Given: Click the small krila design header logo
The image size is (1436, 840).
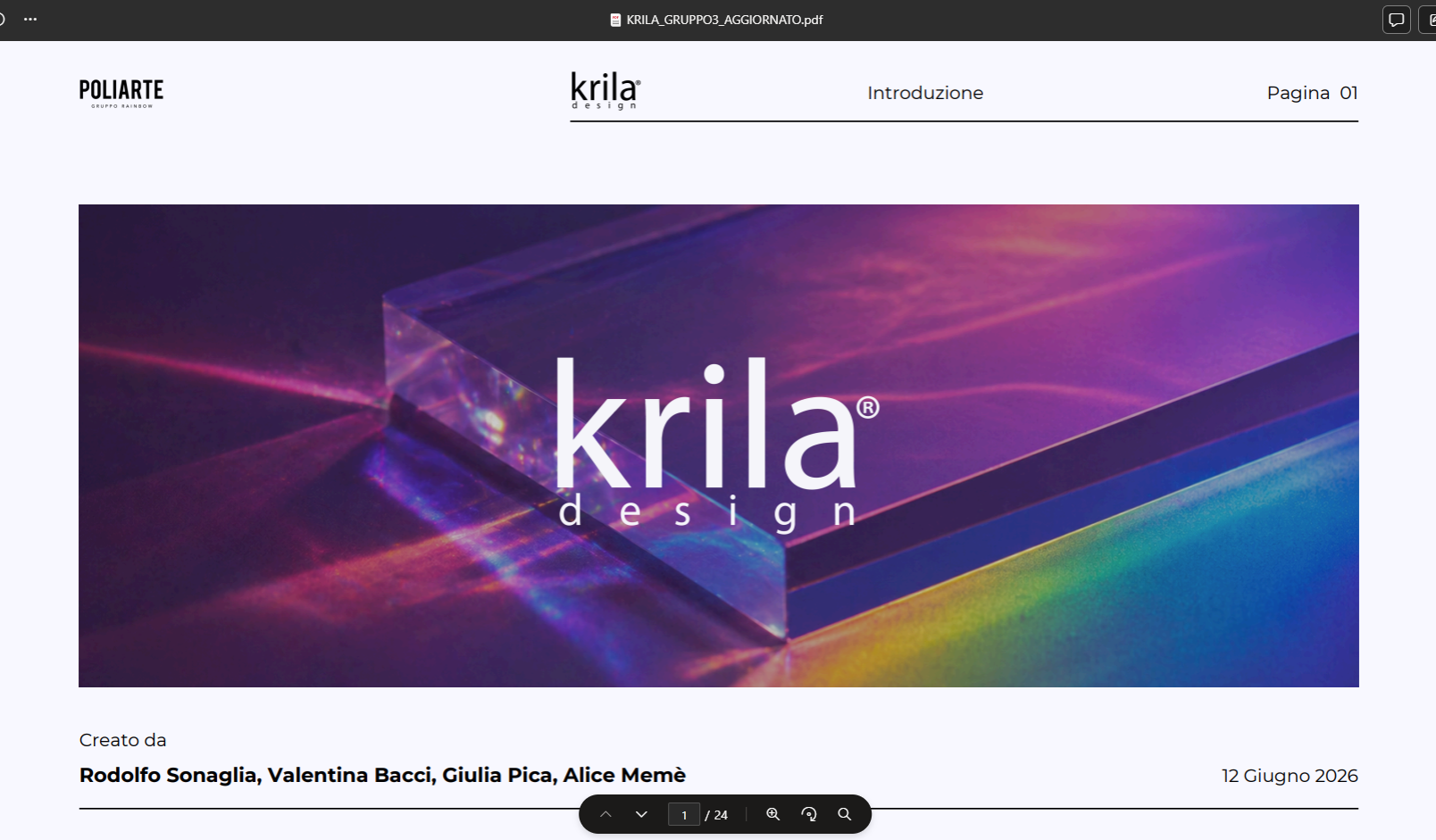Looking at the screenshot, I should tap(605, 90).
